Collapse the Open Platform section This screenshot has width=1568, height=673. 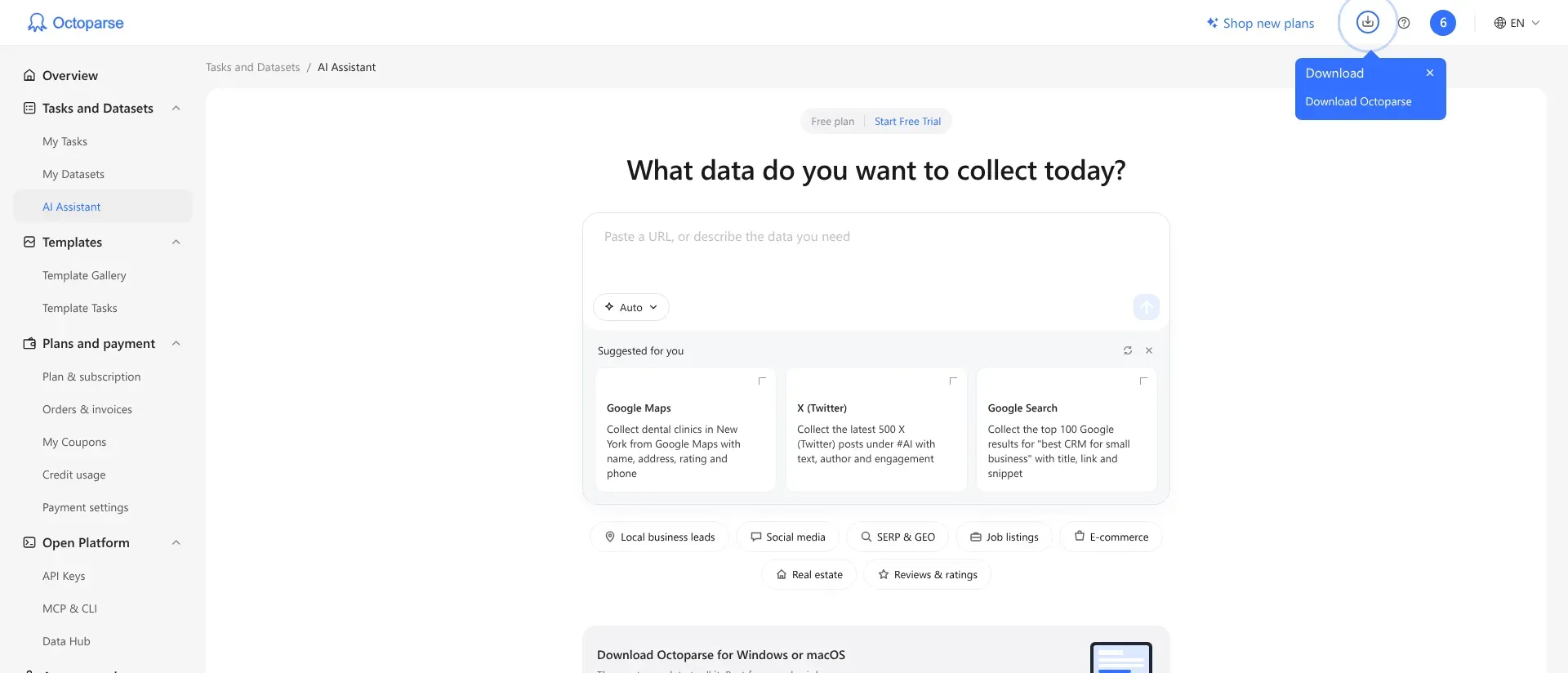176,542
